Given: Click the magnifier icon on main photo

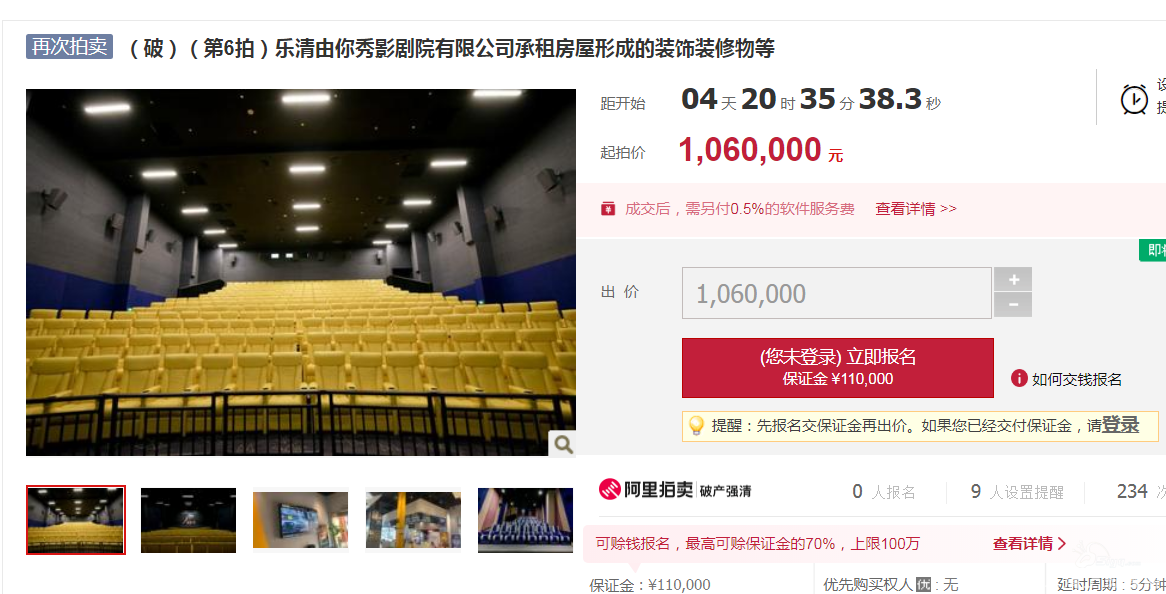Looking at the screenshot, I should click(x=563, y=445).
